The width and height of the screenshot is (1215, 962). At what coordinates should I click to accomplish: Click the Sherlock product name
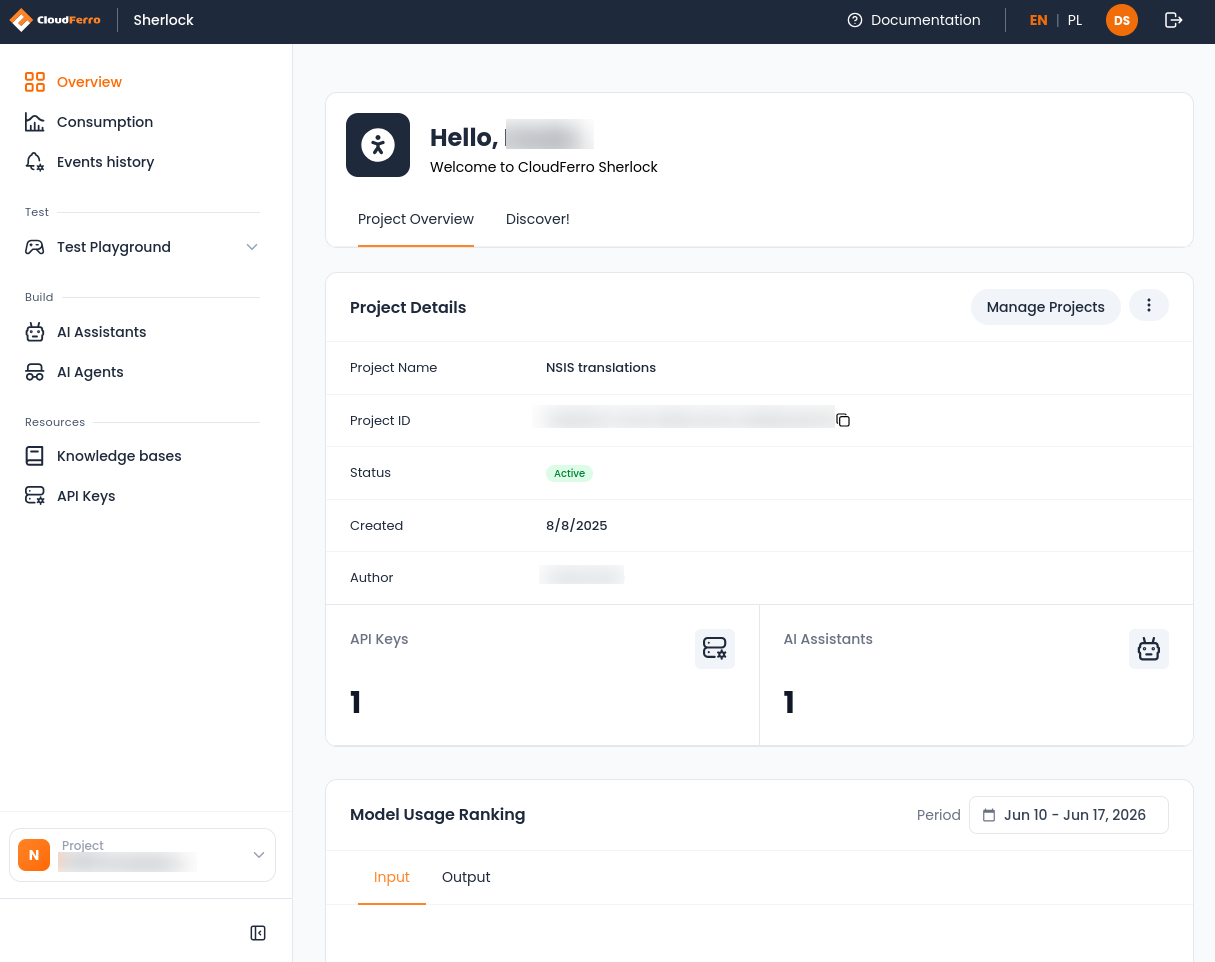tap(164, 20)
